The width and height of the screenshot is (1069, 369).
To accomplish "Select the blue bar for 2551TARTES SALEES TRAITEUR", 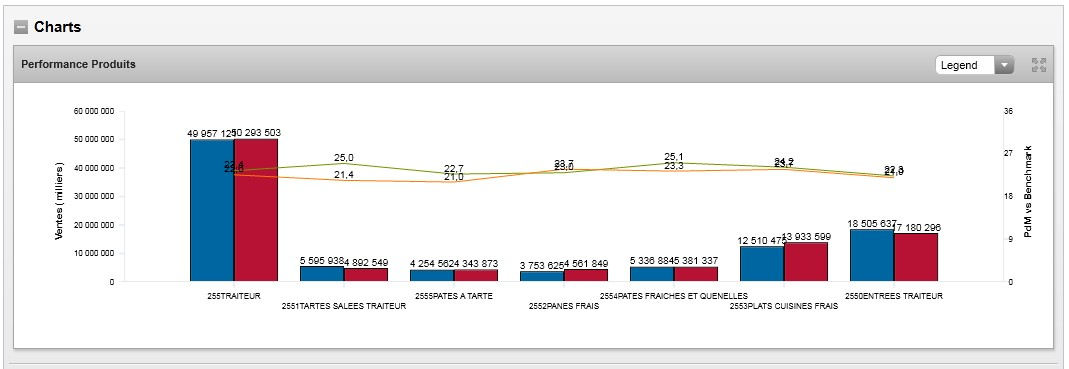I will (x=322, y=274).
